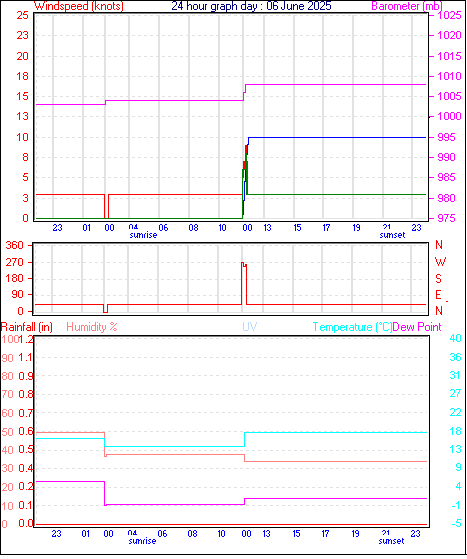
Task: Click the 0.4 rainfall axis value
Action: tap(26, 468)
